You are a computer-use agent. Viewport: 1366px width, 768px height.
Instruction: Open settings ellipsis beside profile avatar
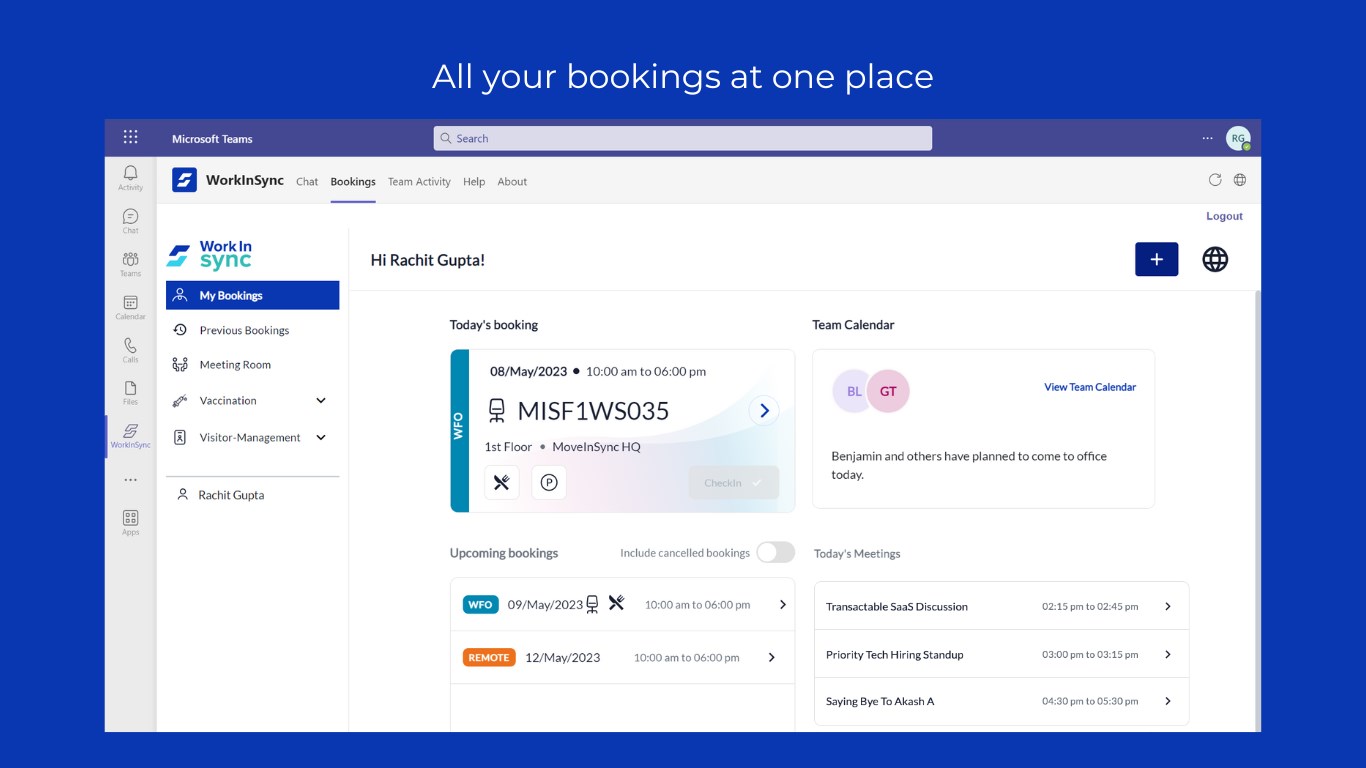click(1208, 139)
